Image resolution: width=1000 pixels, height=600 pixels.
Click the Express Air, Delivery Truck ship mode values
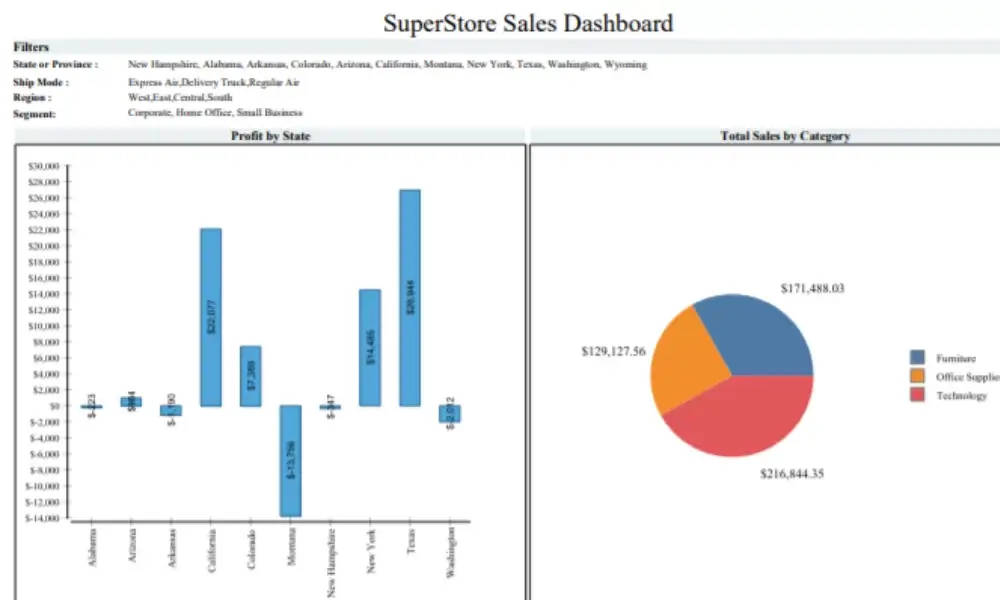coord(213,82)
